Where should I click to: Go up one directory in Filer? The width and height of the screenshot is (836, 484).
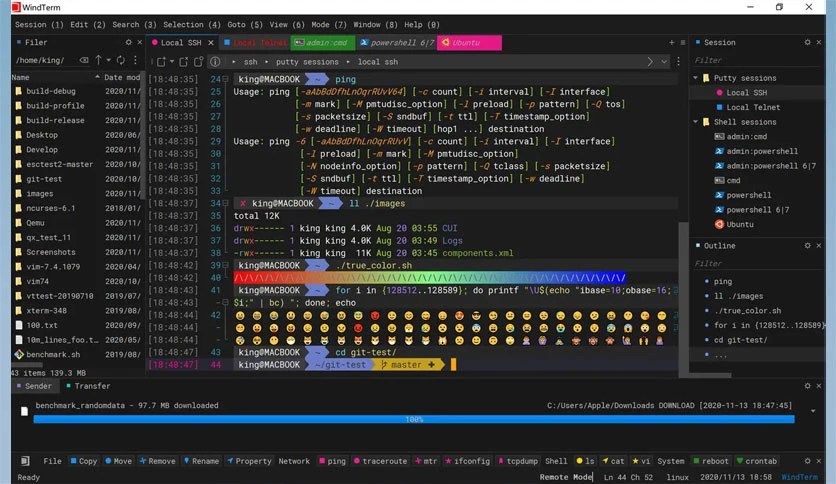coord(99,60)
